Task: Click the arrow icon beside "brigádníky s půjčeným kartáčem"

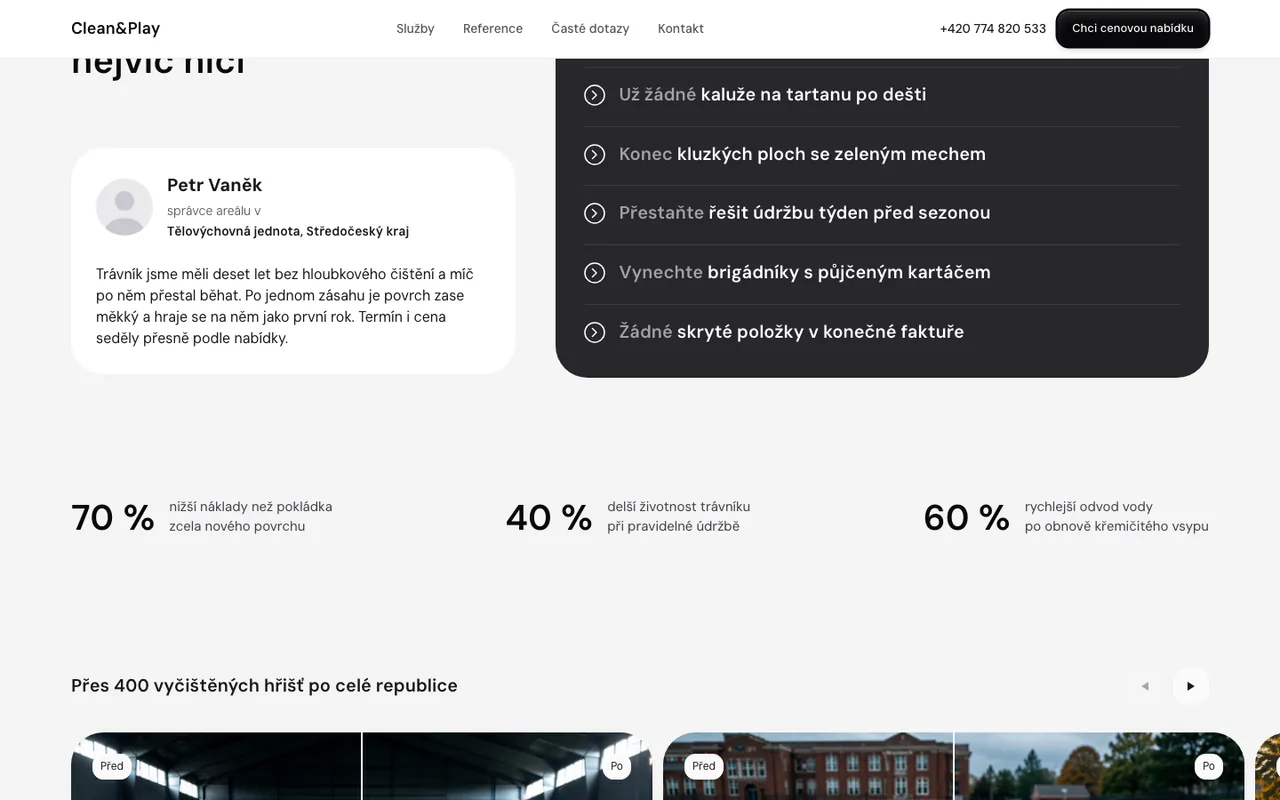Action: (595, 272)
